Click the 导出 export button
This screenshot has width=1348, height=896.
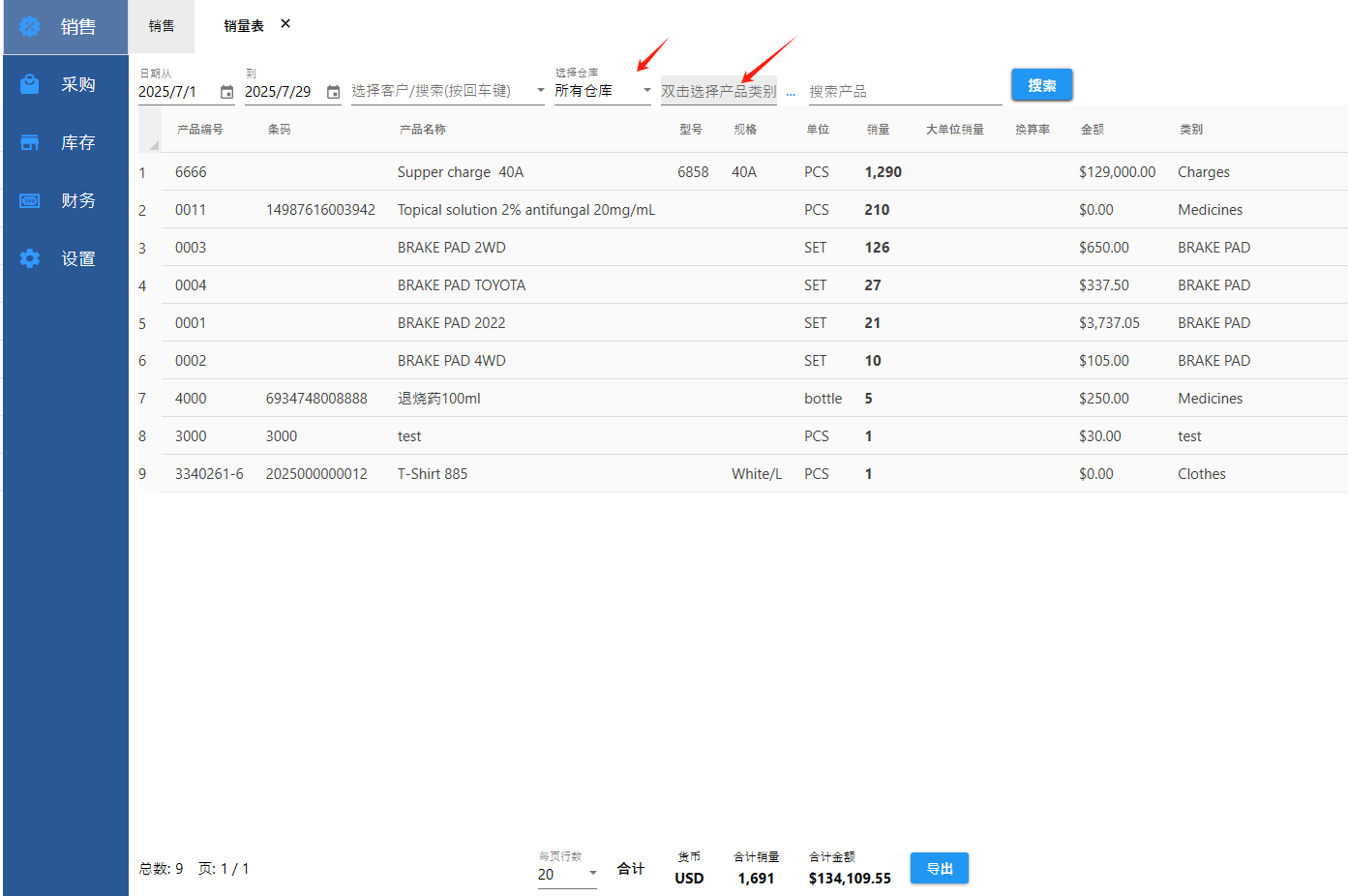click(939, 869)
